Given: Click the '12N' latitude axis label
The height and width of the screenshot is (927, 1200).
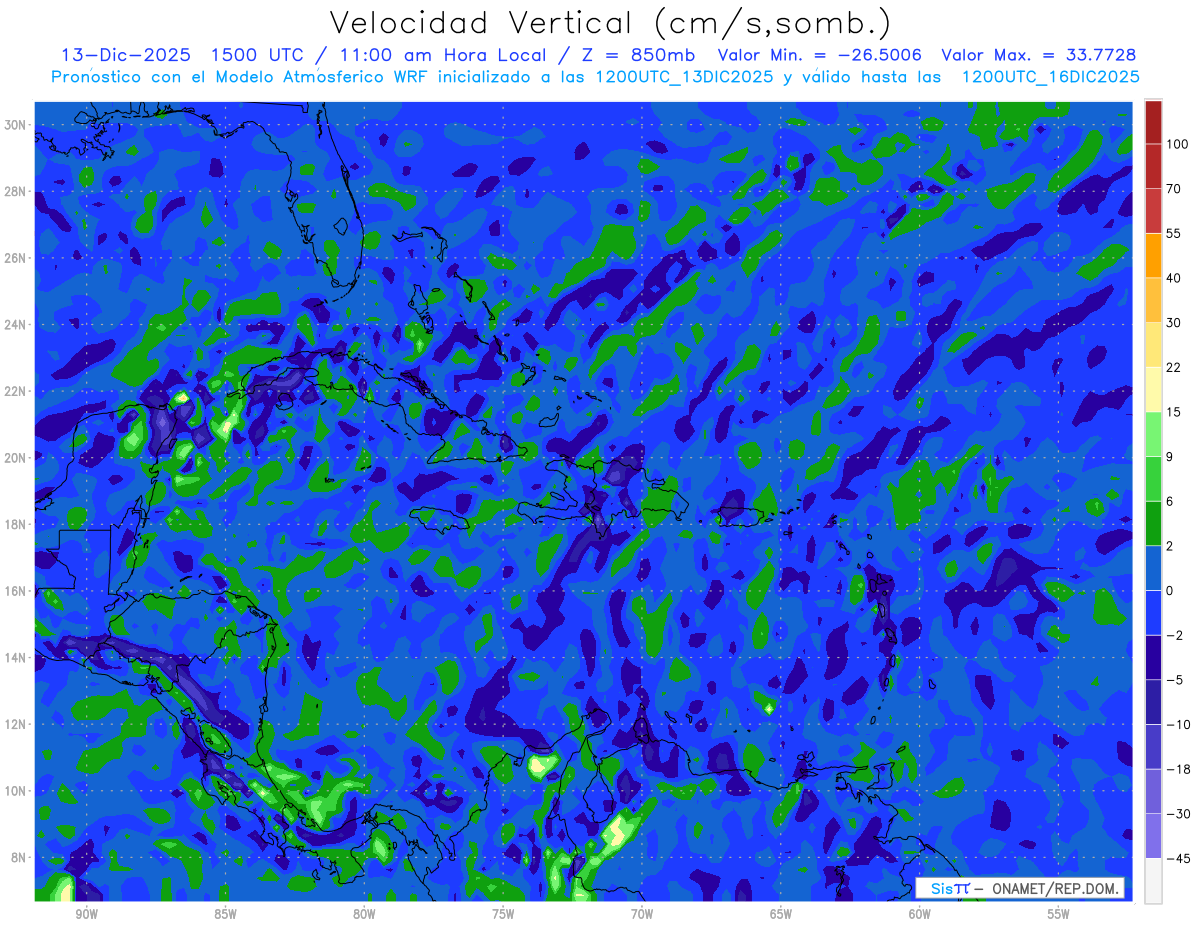Looking at the screenshot, I should (16, 724).
